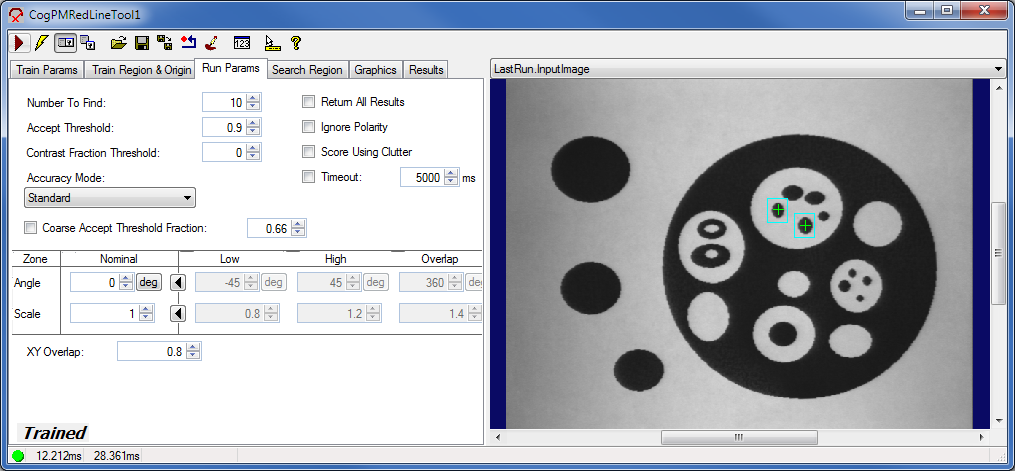Click the Open file folder icon
This screenshot has height=471, width=1015.
[x=118, y=43]
